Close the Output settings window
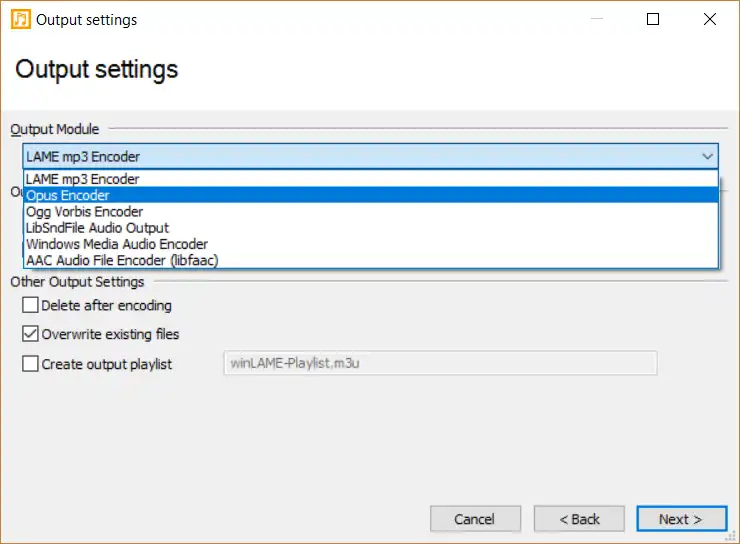Image resolution: width=740 pixels, height=544 pixels. (709, 19)
